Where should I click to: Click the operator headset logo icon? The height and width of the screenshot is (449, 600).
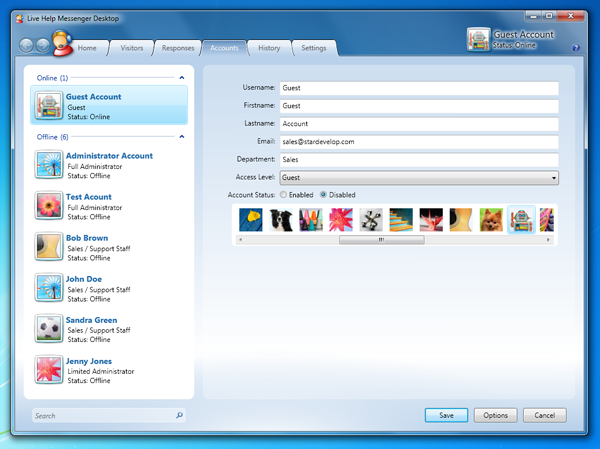[62, 43]
